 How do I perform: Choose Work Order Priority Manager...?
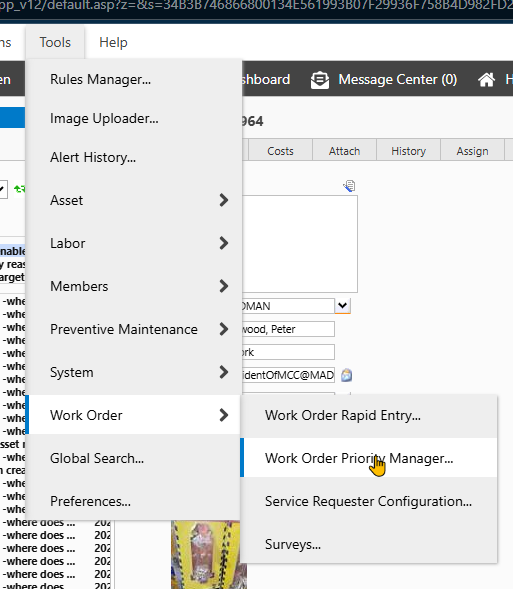tap(369, 458)
